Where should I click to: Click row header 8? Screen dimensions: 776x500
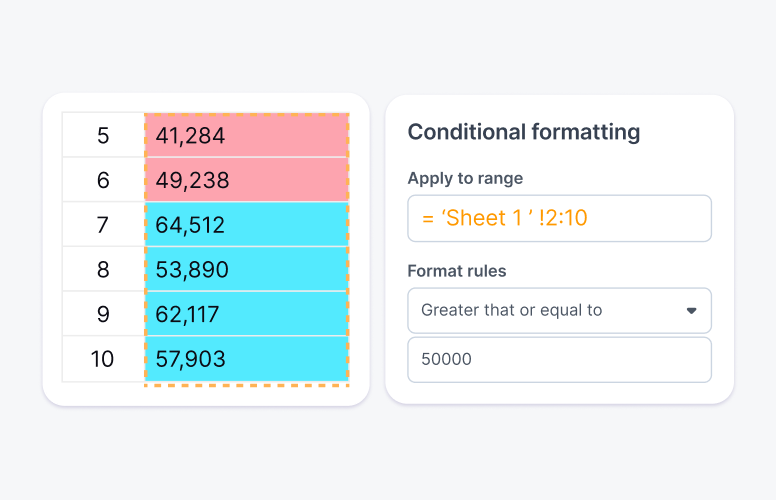click(x=103, y=270)
